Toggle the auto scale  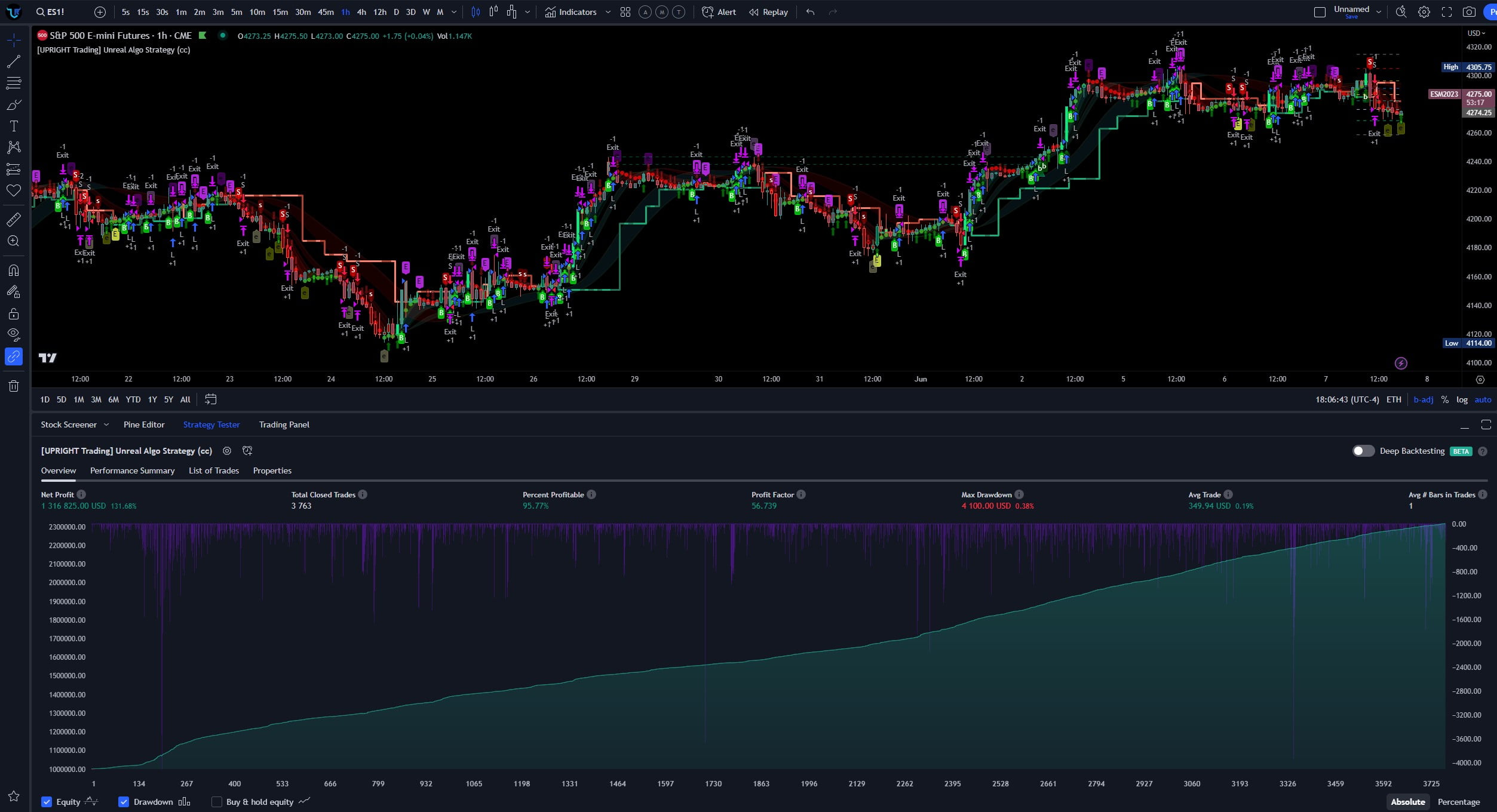[x=1483, y=399]
